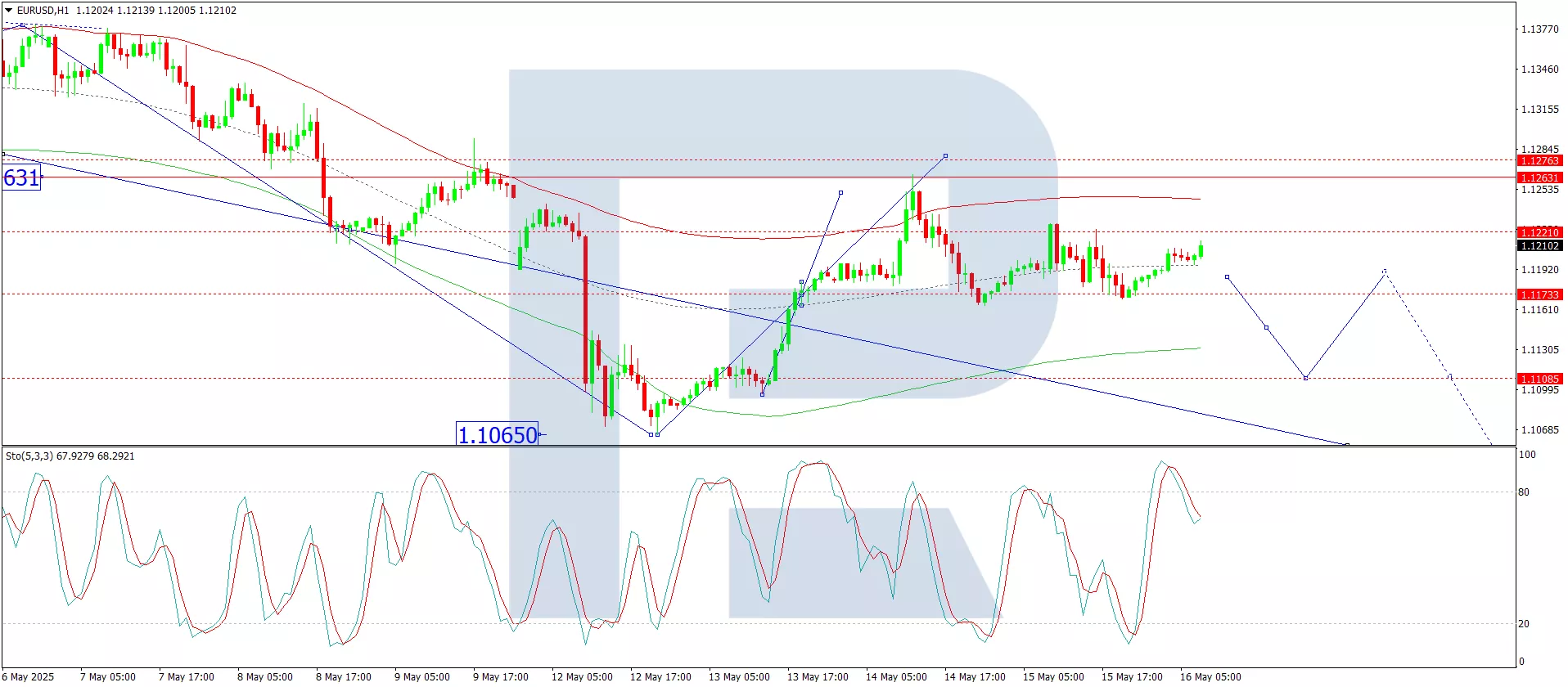This screenshot has height=687, width=1568.
Task: Click the 1.13770 price axis label
Action: point(1539,29)
